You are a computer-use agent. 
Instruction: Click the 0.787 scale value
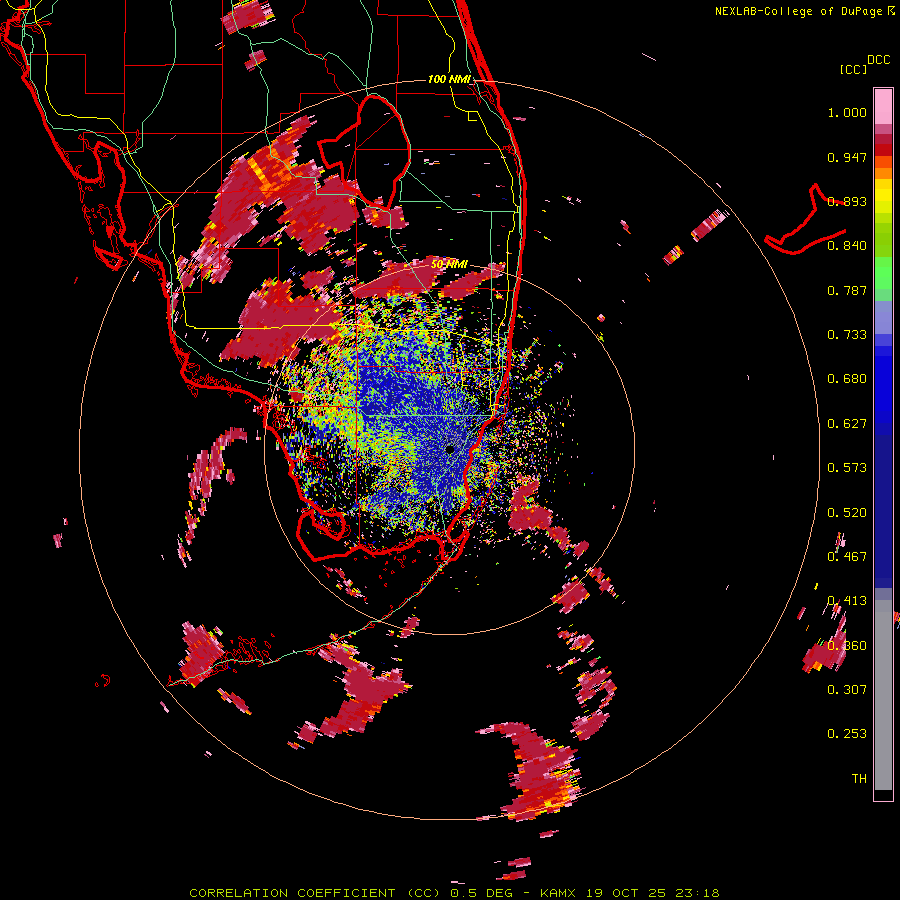[x=847, y=290]
